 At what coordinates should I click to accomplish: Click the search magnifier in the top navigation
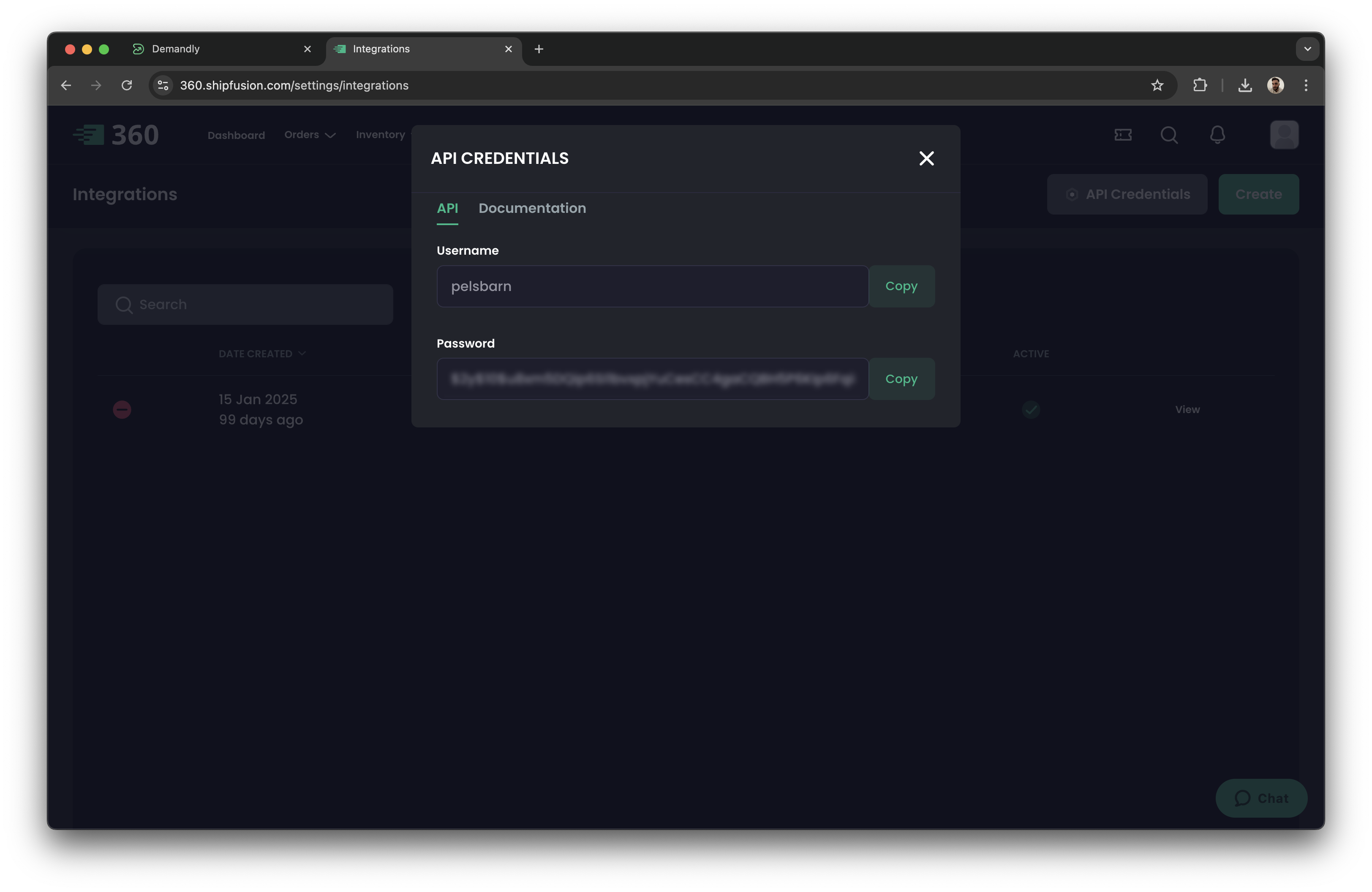pyautogui.click(x=1169, y=135)
